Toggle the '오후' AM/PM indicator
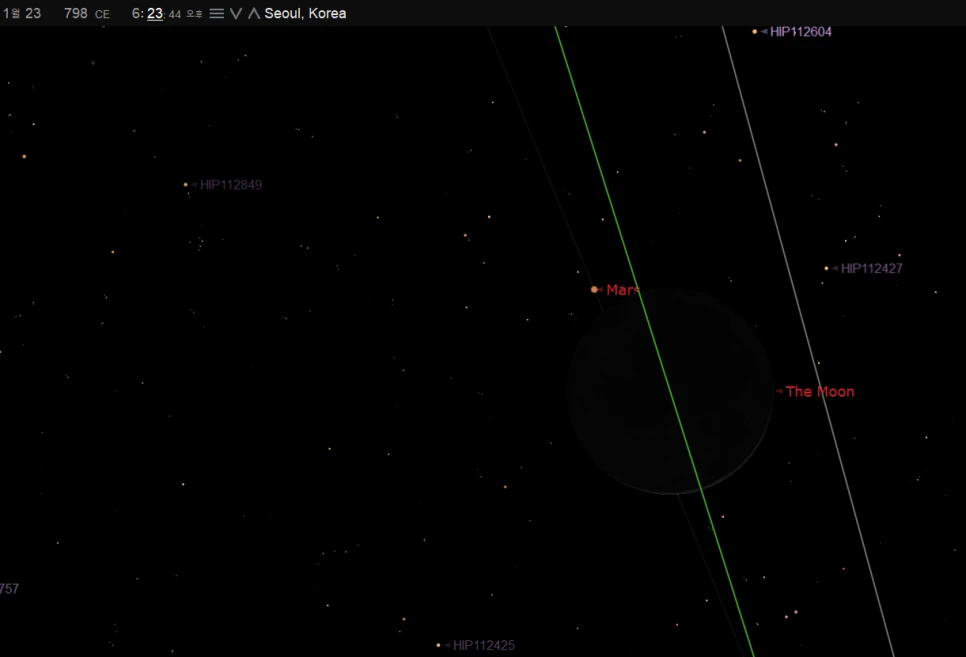966x657 pixels. (194, 14)
